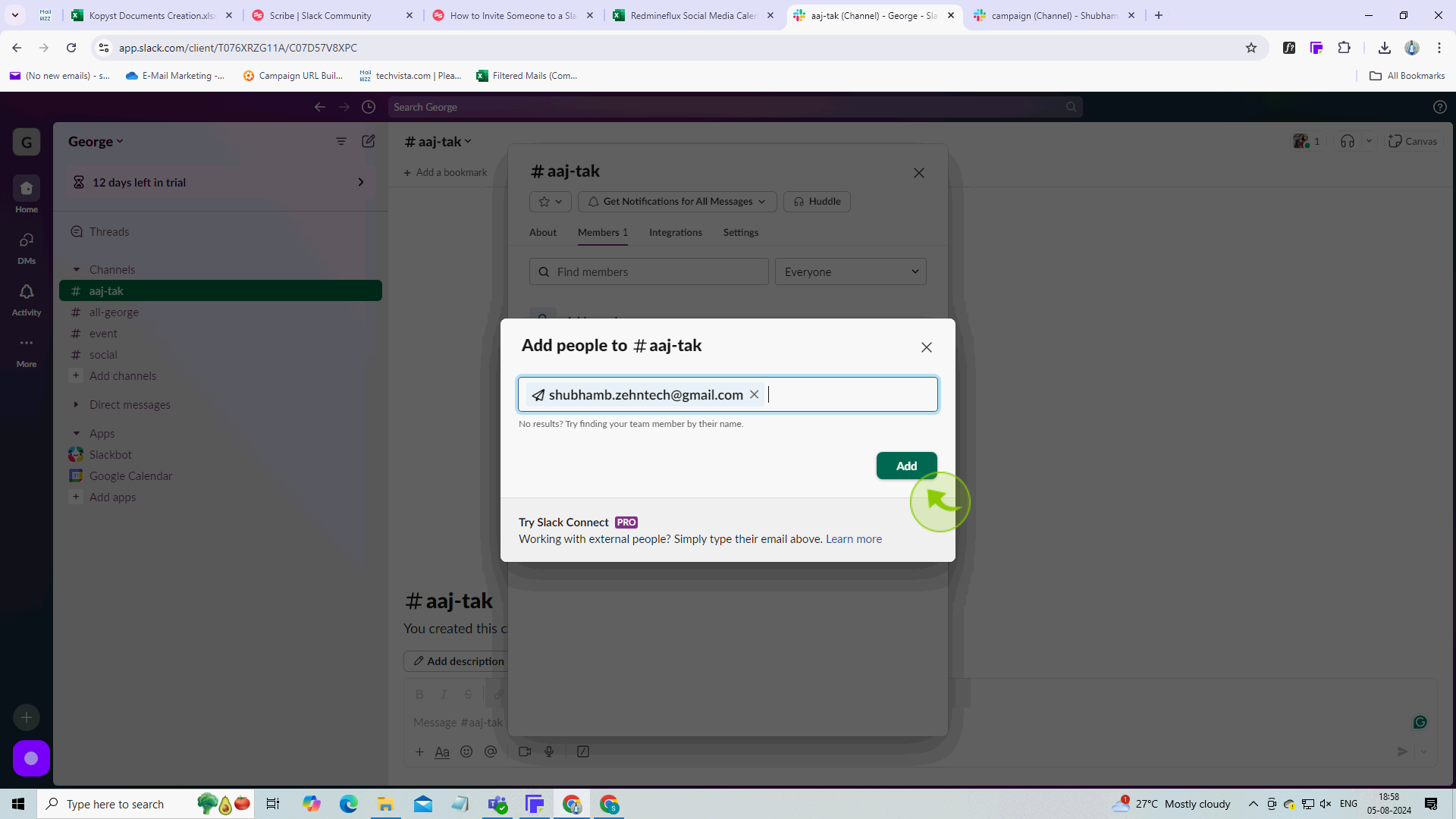Image resolution: width=1456 pixels, height=819 pixels.
Task: Collapse the Channels section
Action: pos(77,270)
